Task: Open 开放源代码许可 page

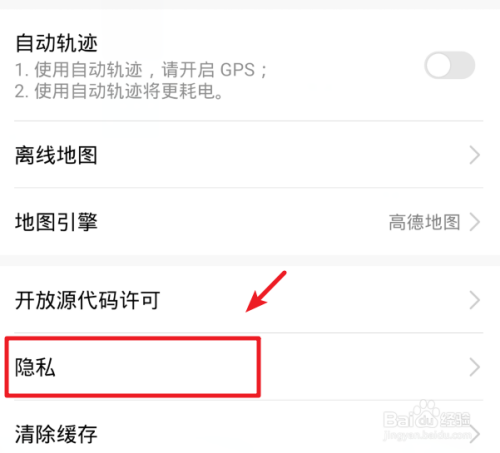Action: [x=249, y=300]
